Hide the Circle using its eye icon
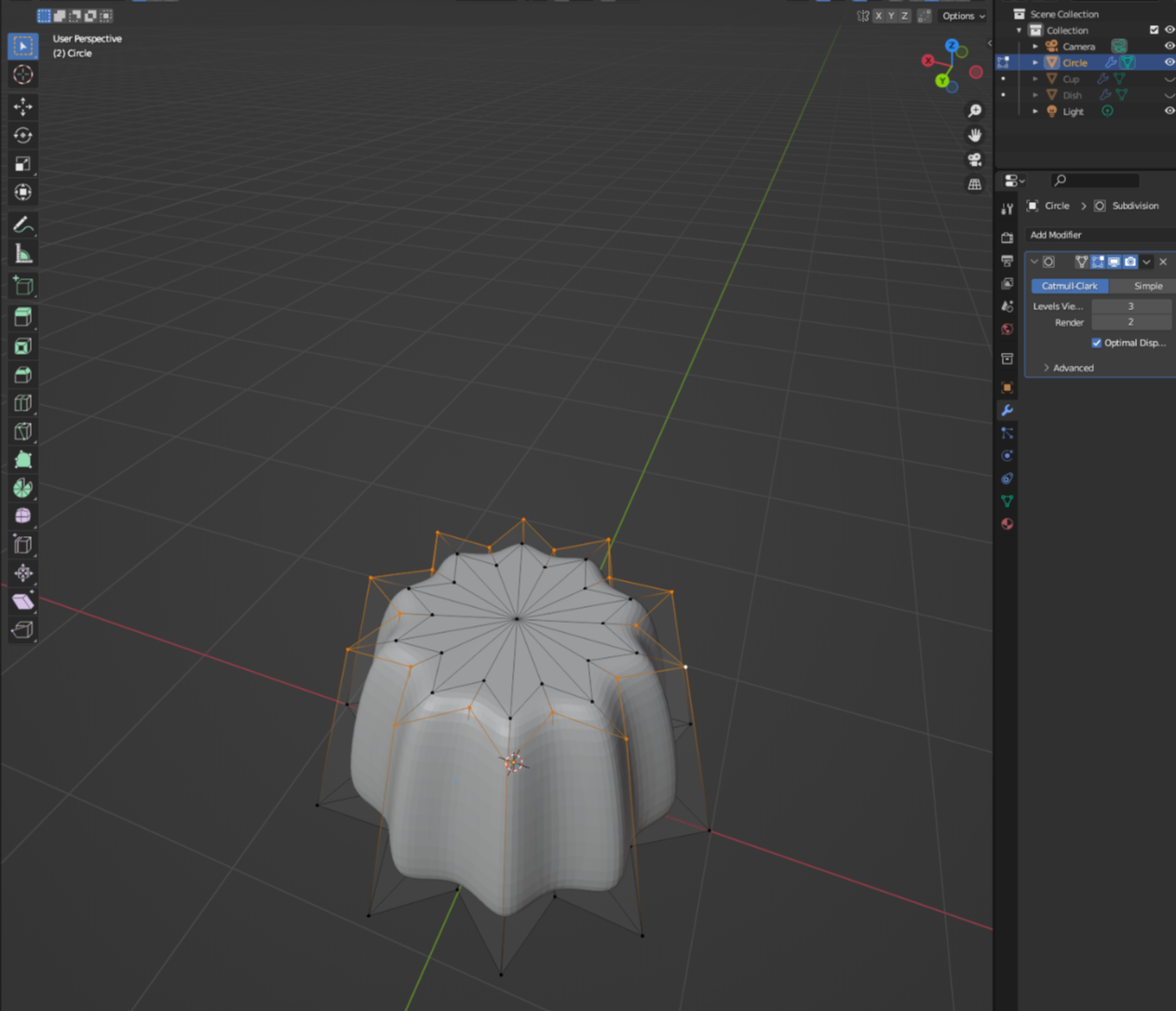The height and width of the screenshot is (1011, 1176). (x=1169, y=62)
